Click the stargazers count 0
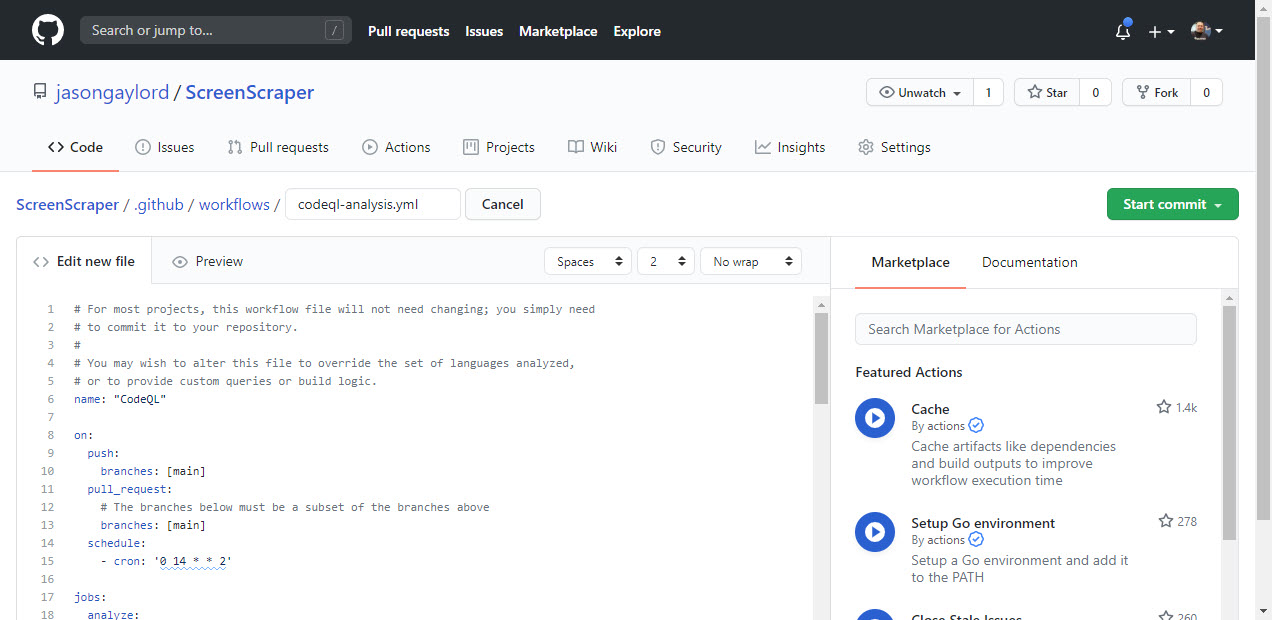This screenshot has width=1272, height=620. [x=1095, y=93]
